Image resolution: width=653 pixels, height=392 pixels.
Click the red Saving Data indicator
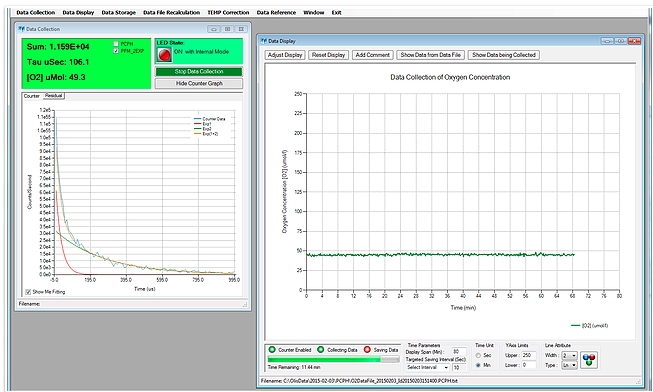[x=367, y=350]
